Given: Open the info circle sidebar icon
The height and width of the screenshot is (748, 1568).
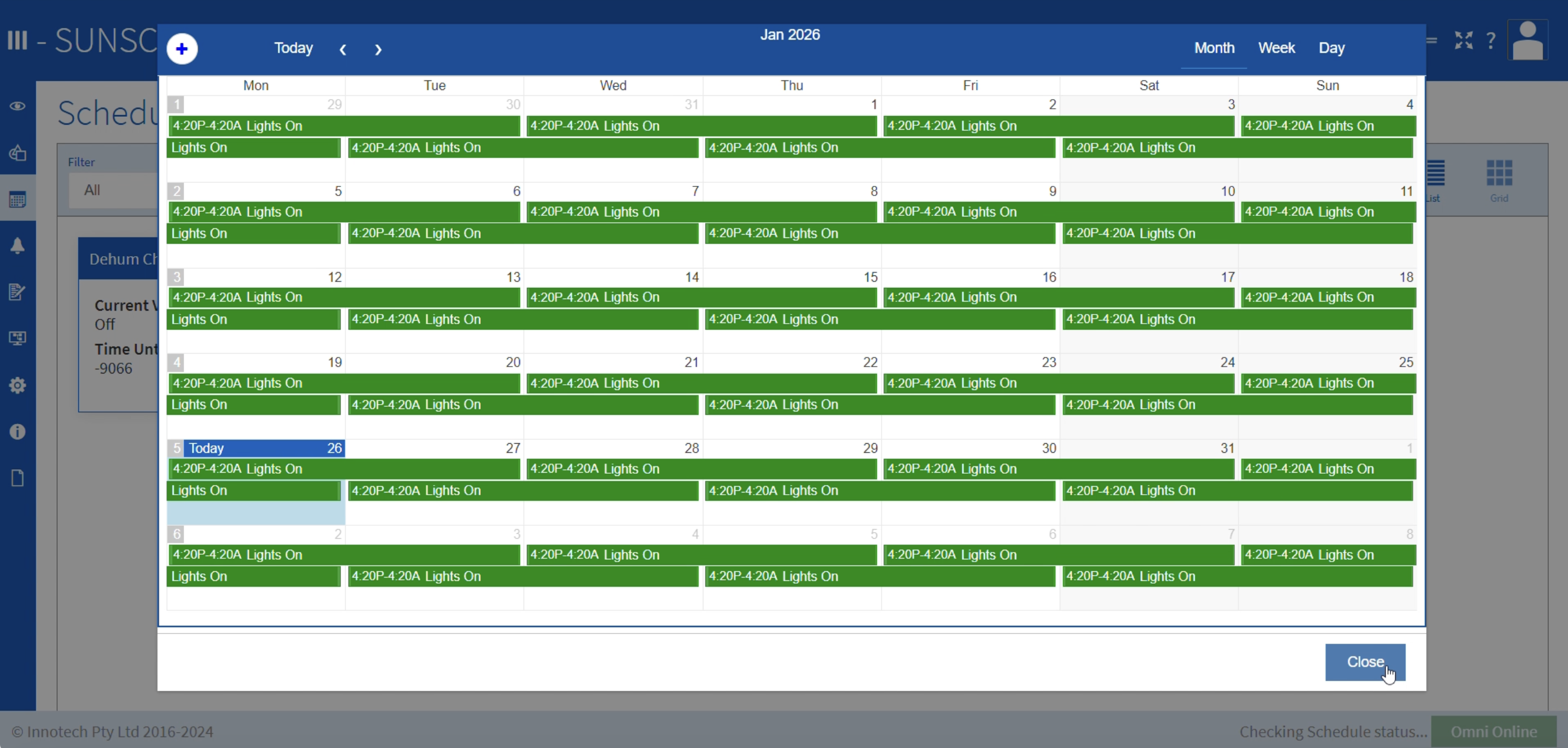Looking at the screenshot, I should [x=17, y=432].
